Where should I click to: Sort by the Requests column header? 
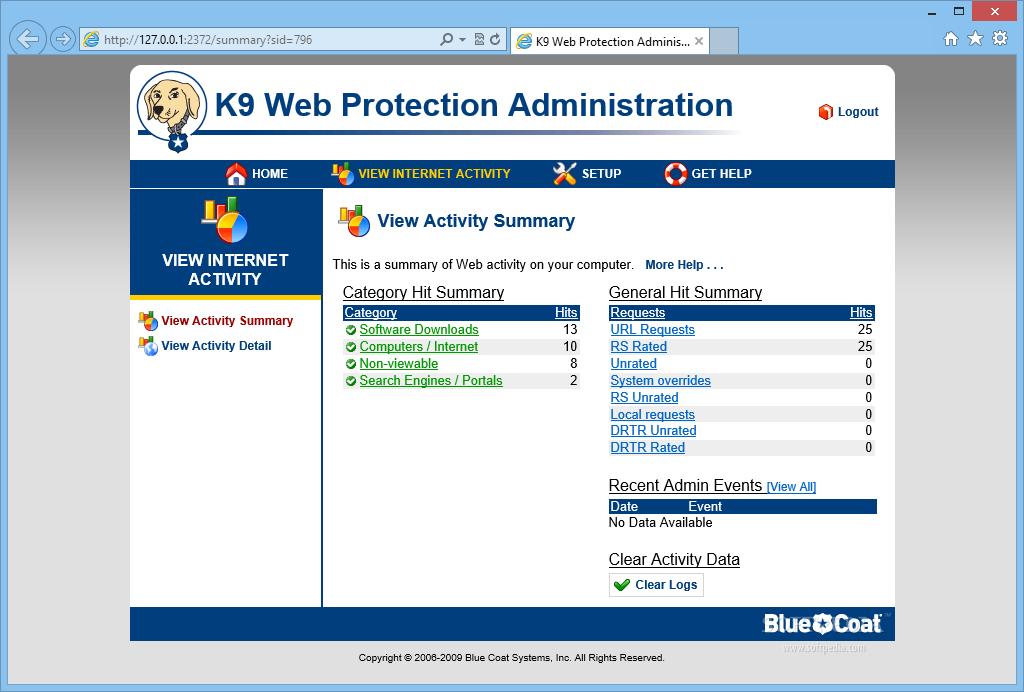[637, 313]
